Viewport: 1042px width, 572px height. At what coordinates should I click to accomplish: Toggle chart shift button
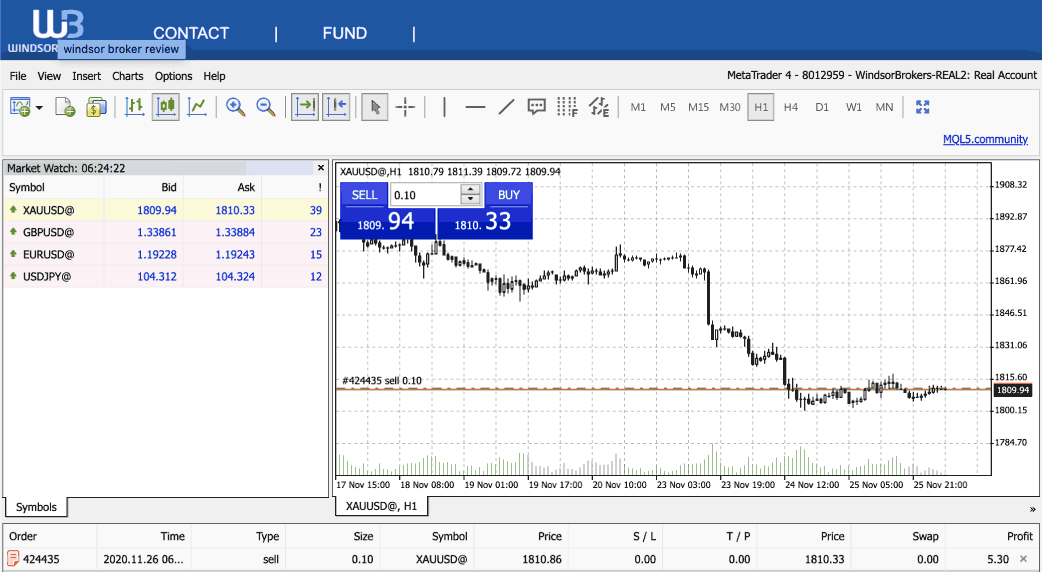point(336,106)
